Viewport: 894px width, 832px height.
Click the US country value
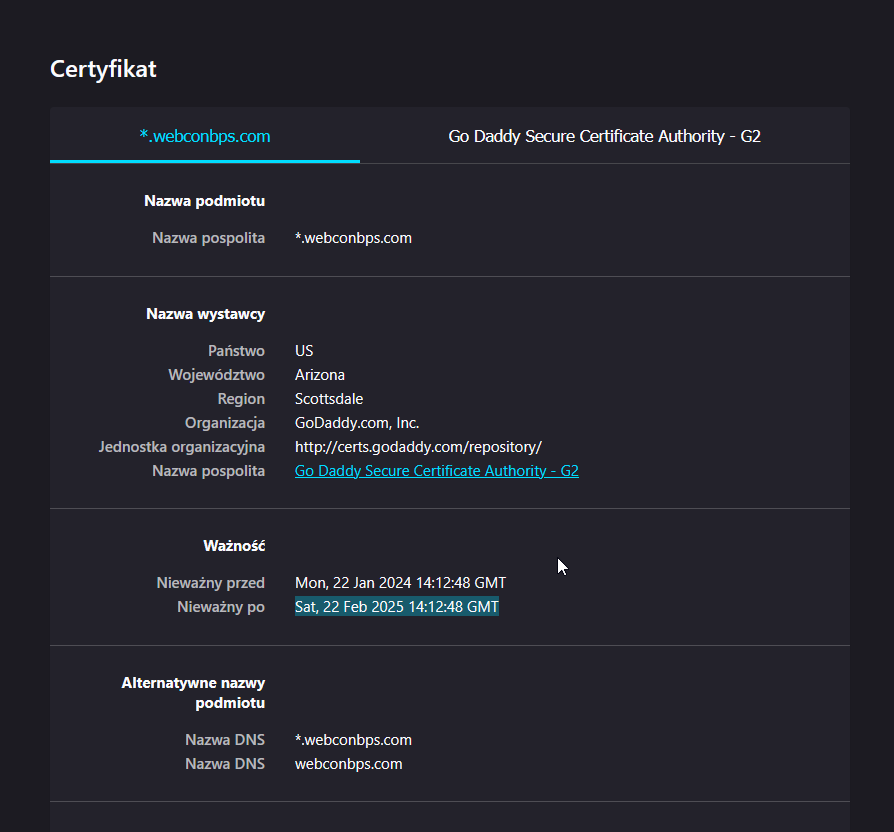304,351
